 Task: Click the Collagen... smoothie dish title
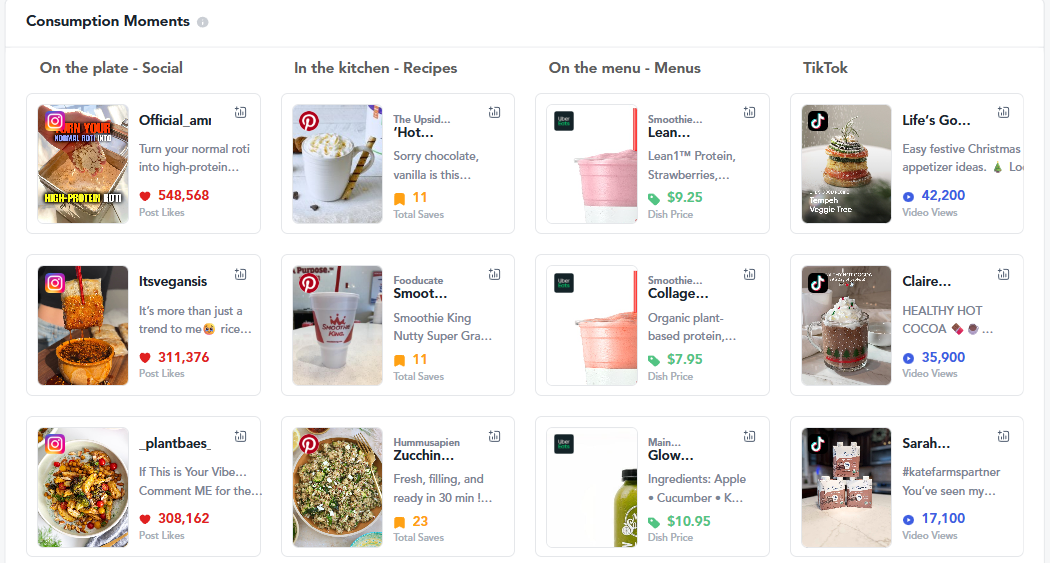(677, 294)
